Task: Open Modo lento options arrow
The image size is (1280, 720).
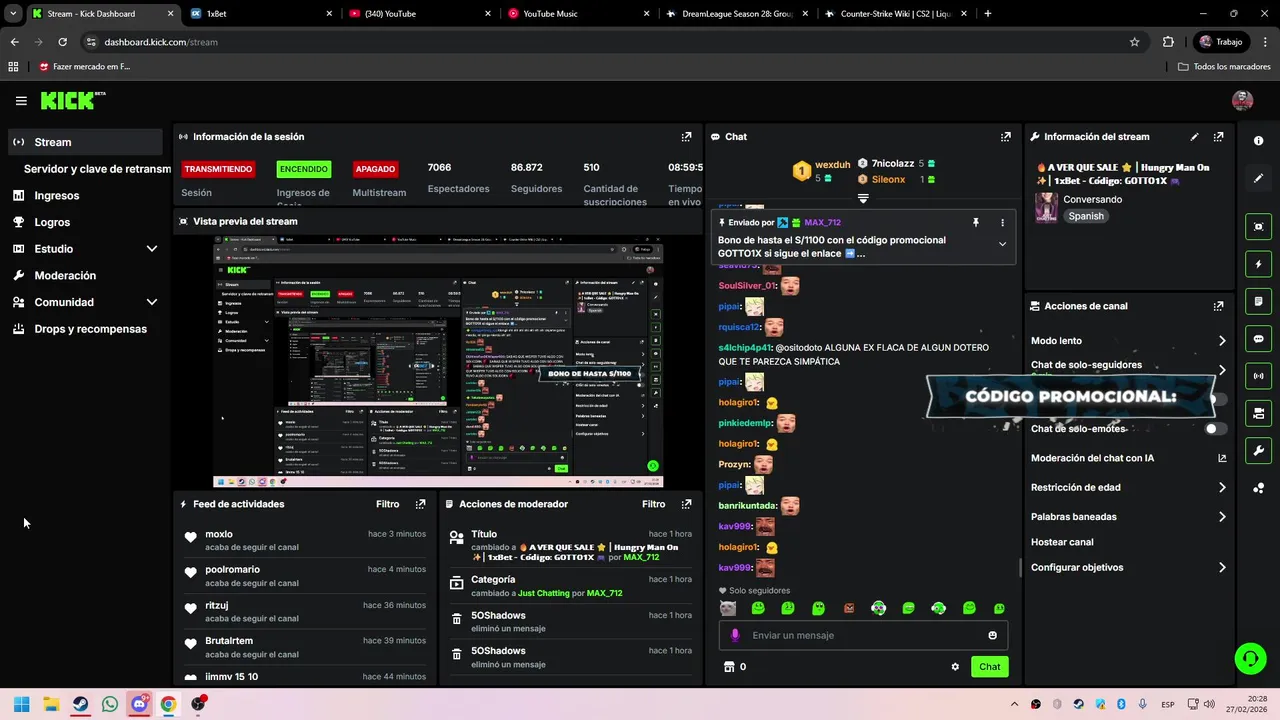Action: tap(1222, 341)
